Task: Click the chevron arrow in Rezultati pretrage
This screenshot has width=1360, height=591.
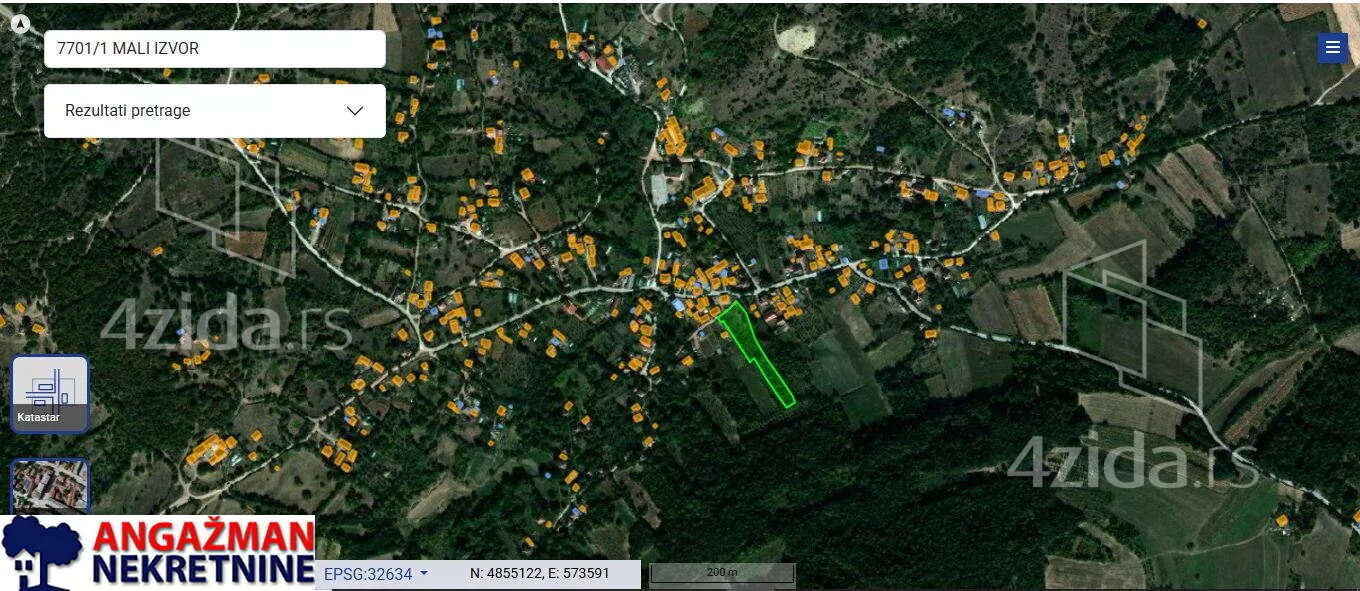Action: (x=355, y=111)
